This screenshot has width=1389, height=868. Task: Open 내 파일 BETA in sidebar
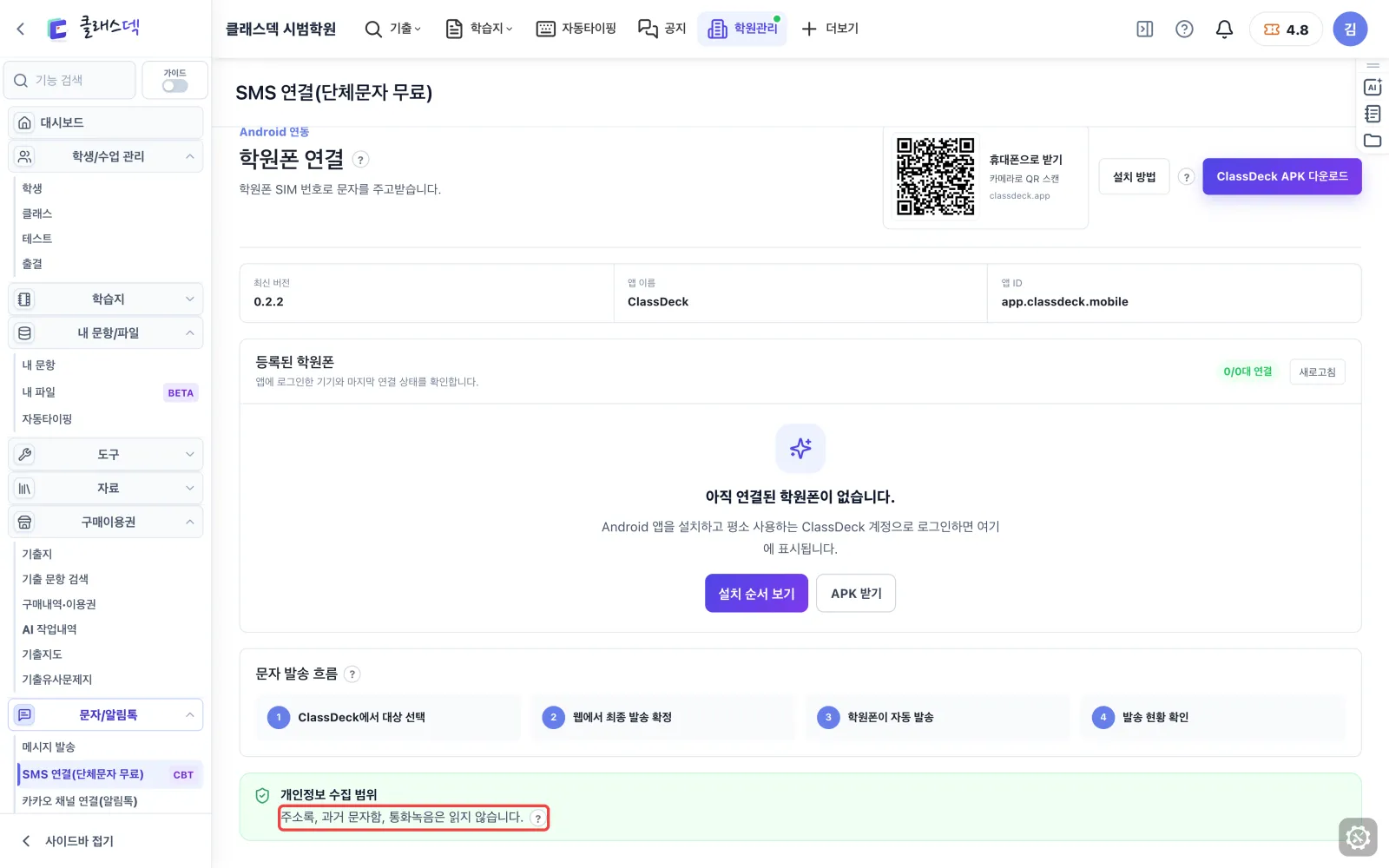coord(109,392)
